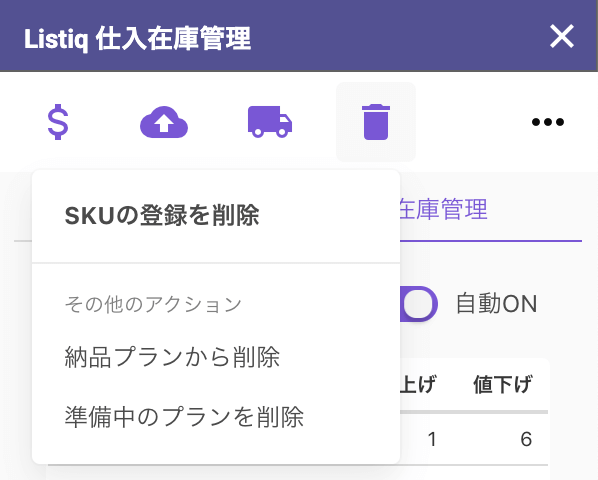This screenshot has height=480, width=598.
Task: Click the partially visible 上げ column header
Action: click(417, 384)
